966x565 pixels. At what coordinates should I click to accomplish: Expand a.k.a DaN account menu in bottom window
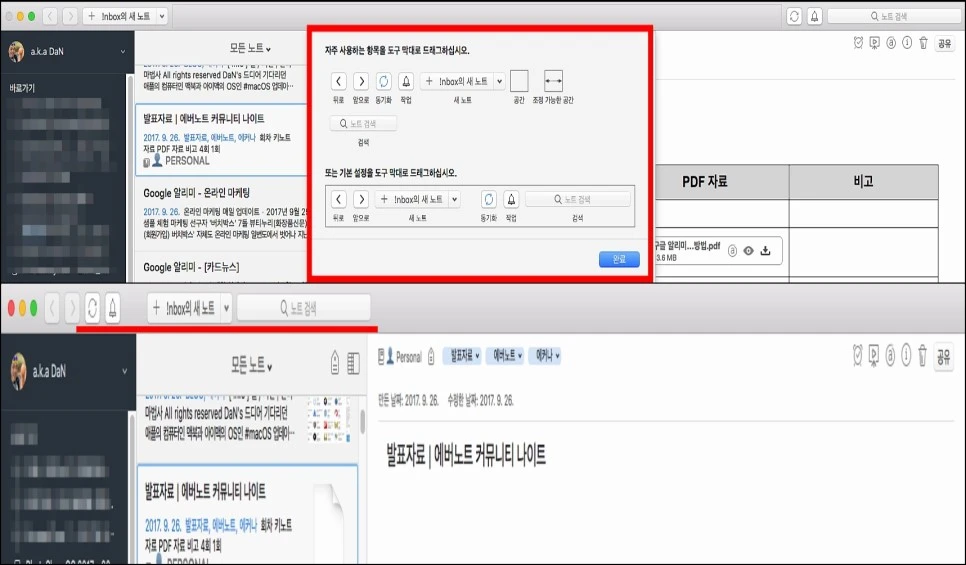click(x=124, y=372)
